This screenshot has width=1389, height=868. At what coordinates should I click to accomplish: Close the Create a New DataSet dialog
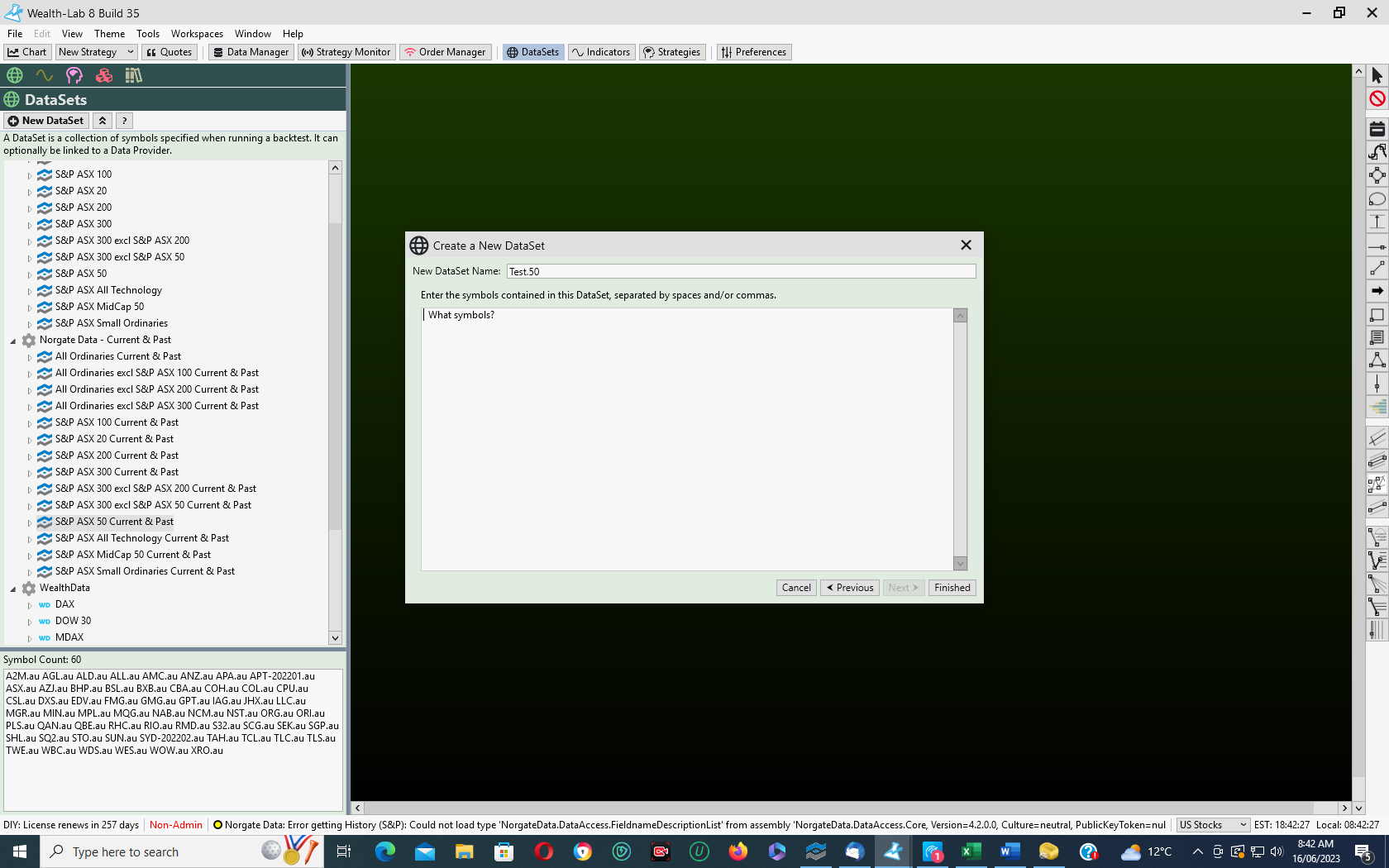(966, 246)
